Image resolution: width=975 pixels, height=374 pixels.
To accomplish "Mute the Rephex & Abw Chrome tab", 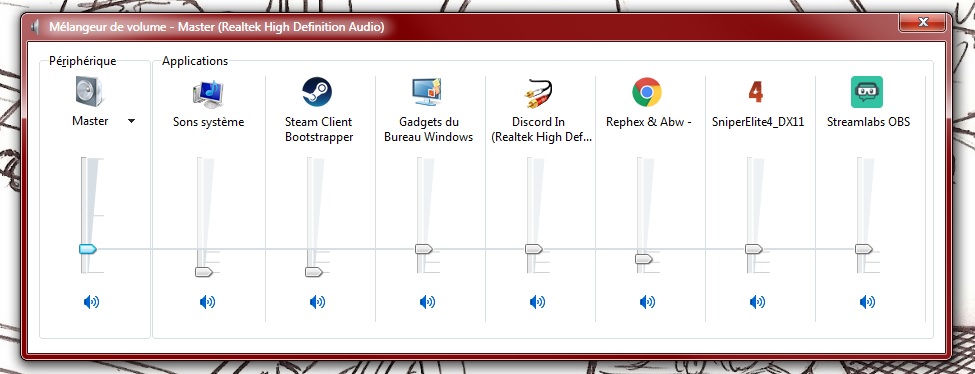I will 647,302.
